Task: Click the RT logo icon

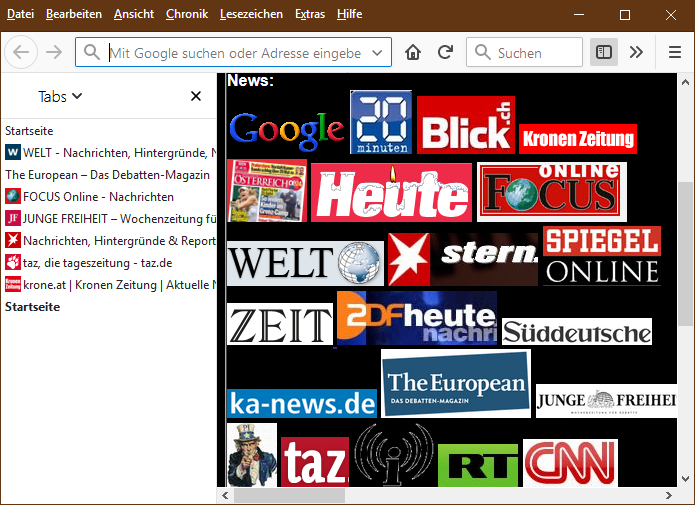Action: 477,466
